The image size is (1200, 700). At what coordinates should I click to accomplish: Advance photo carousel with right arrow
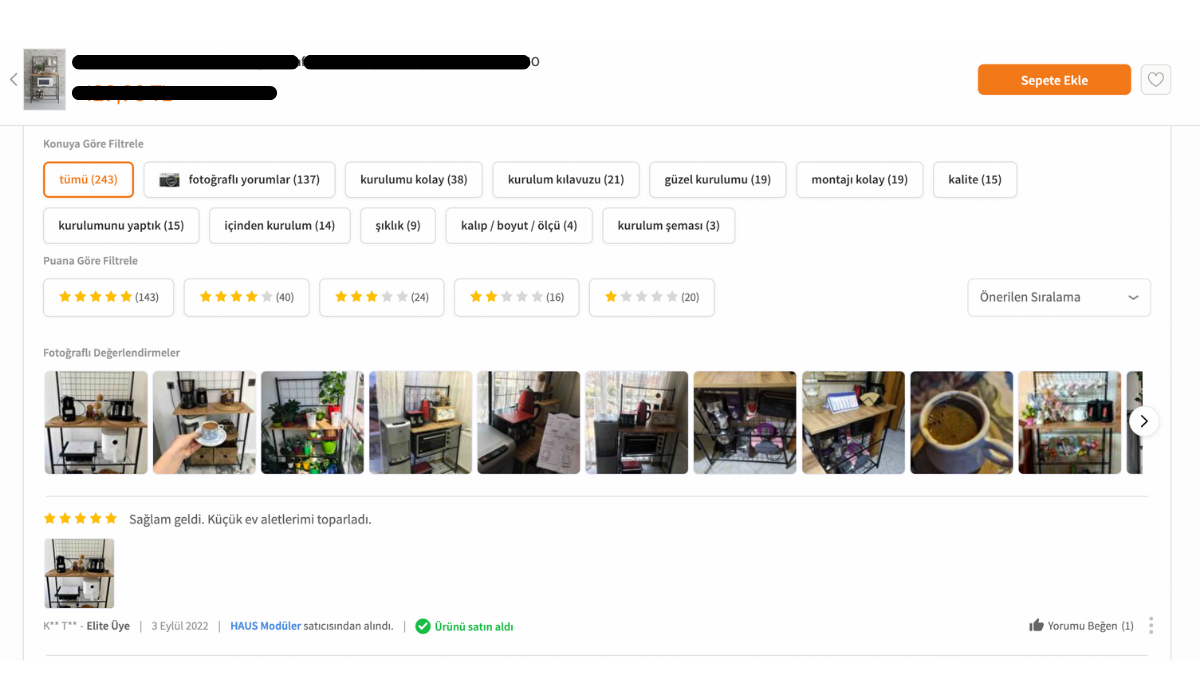[x=1144, y=421]
